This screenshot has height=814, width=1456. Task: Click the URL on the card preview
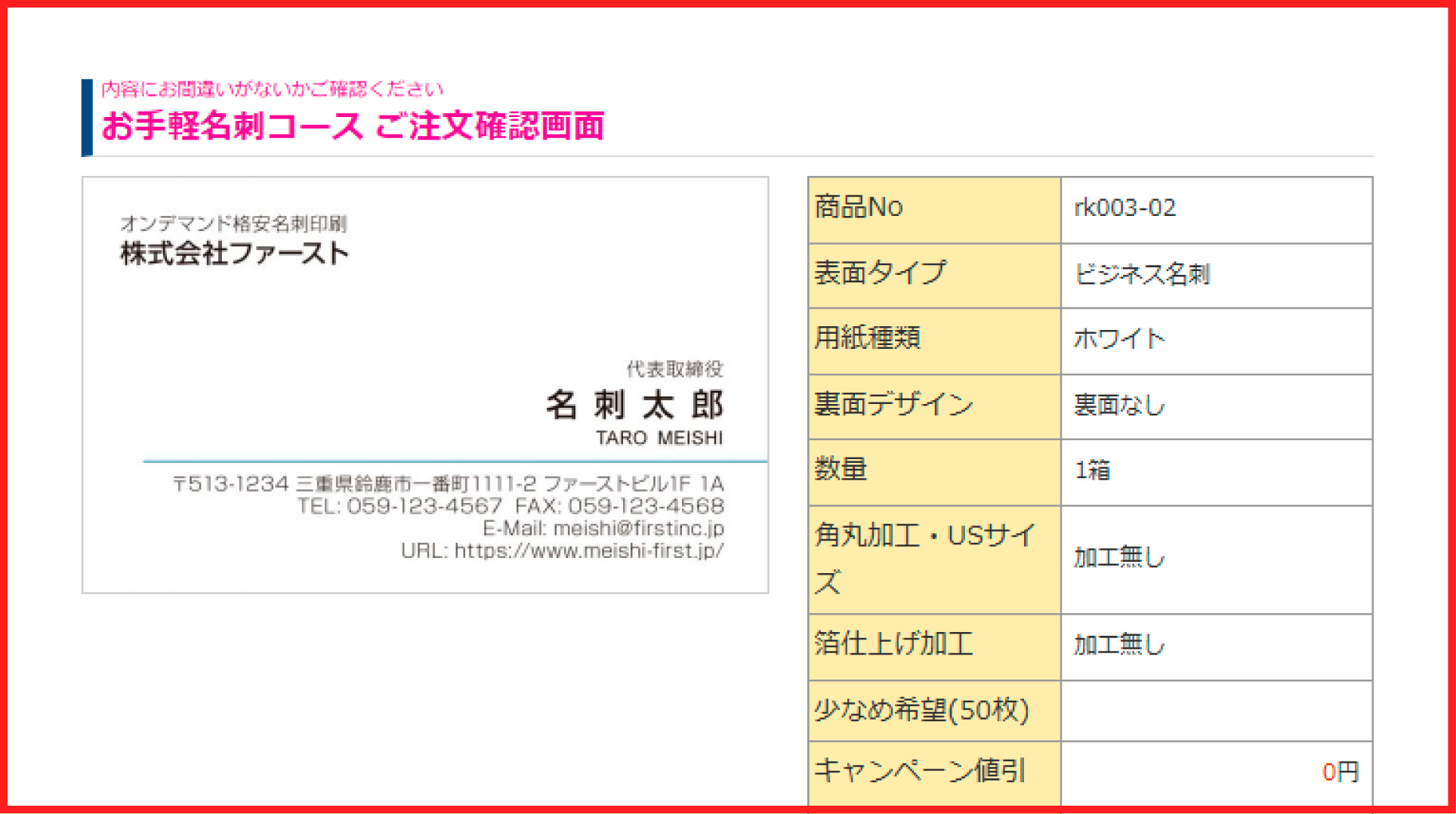(562, 551)
